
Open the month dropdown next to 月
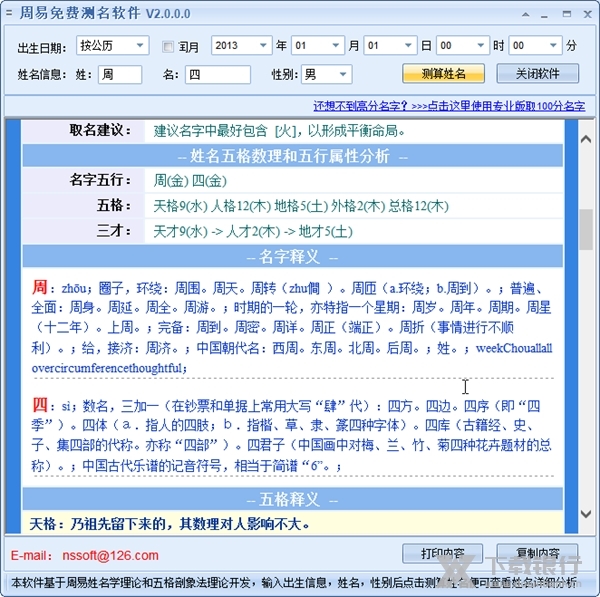317,46
